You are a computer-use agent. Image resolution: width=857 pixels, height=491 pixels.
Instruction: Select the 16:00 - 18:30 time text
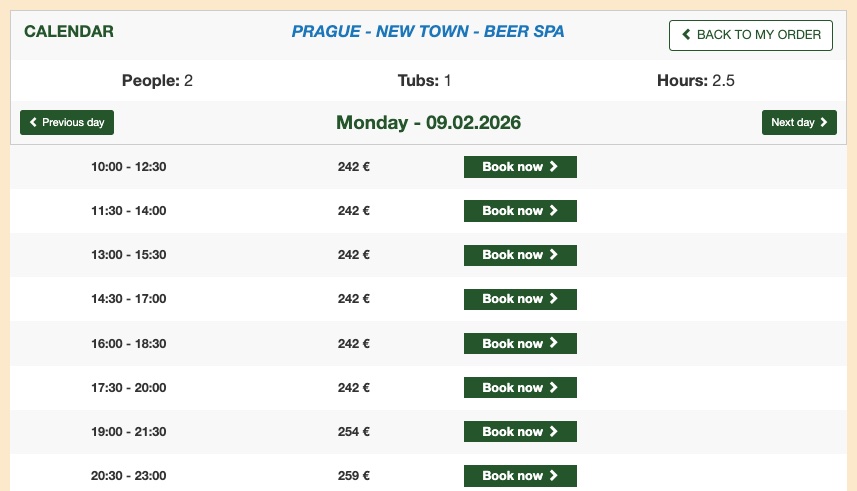click(128, 343)
